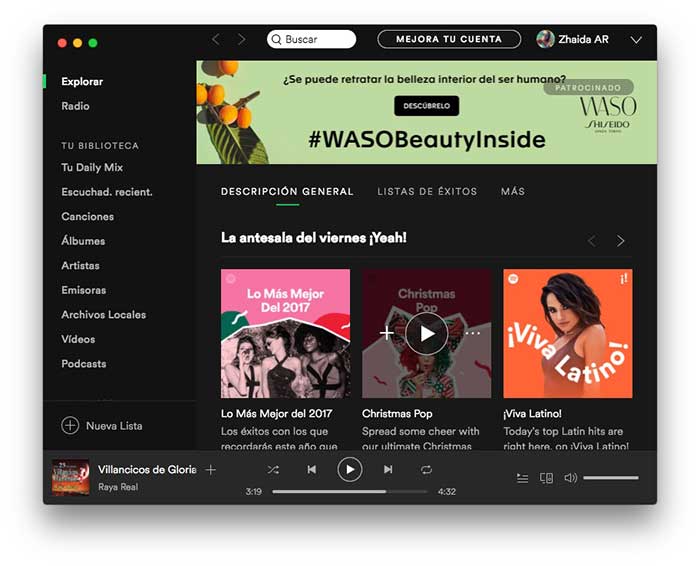This screenshot has width=700, height=566.
Task: Seek on the track progress bar
Action: click(350, 491)
